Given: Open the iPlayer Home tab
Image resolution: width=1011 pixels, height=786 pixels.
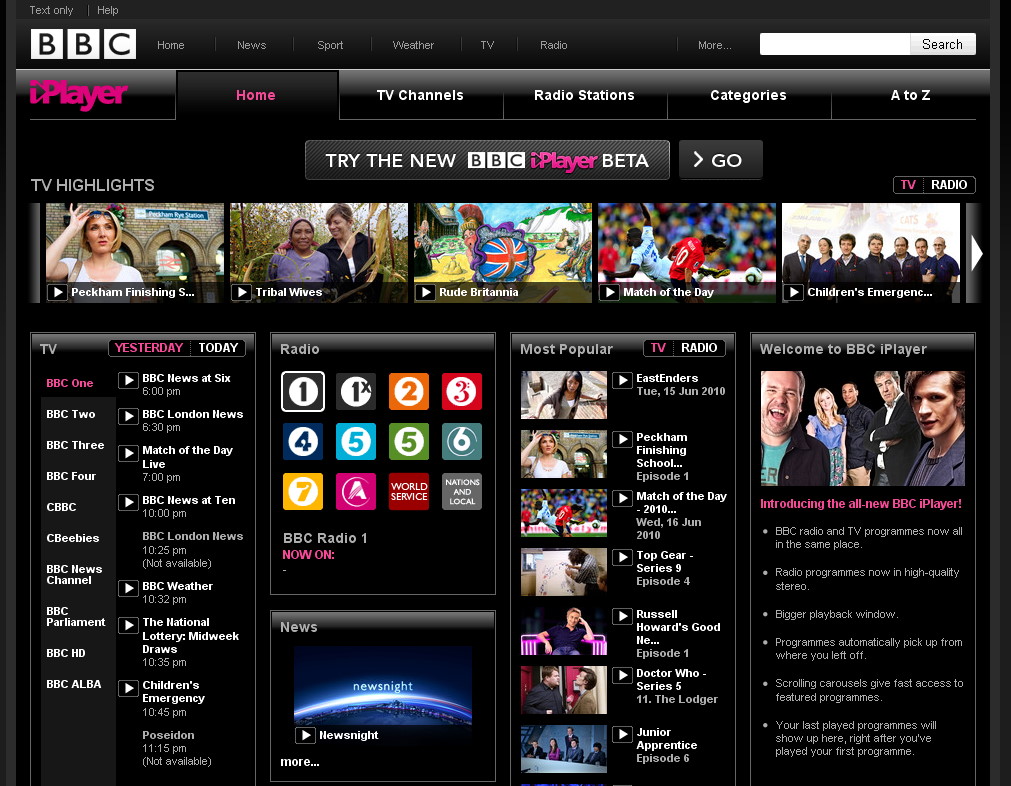Looking at the screenshot, I should click(256, 95).
